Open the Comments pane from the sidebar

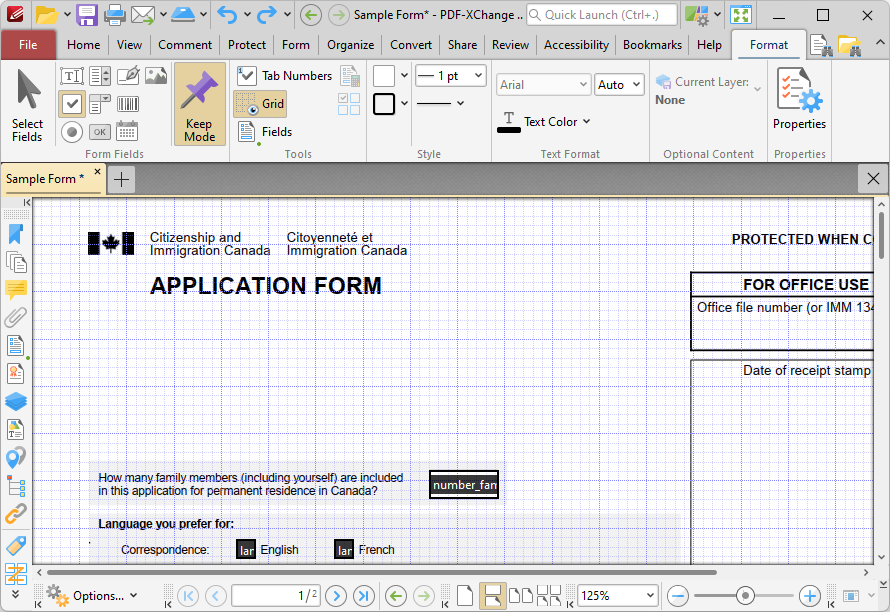(16, 290)
